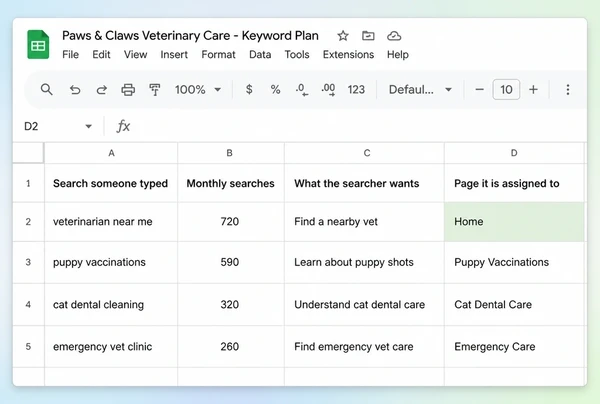Select cell 'veterinarian near me'

[x=111, y=222]
